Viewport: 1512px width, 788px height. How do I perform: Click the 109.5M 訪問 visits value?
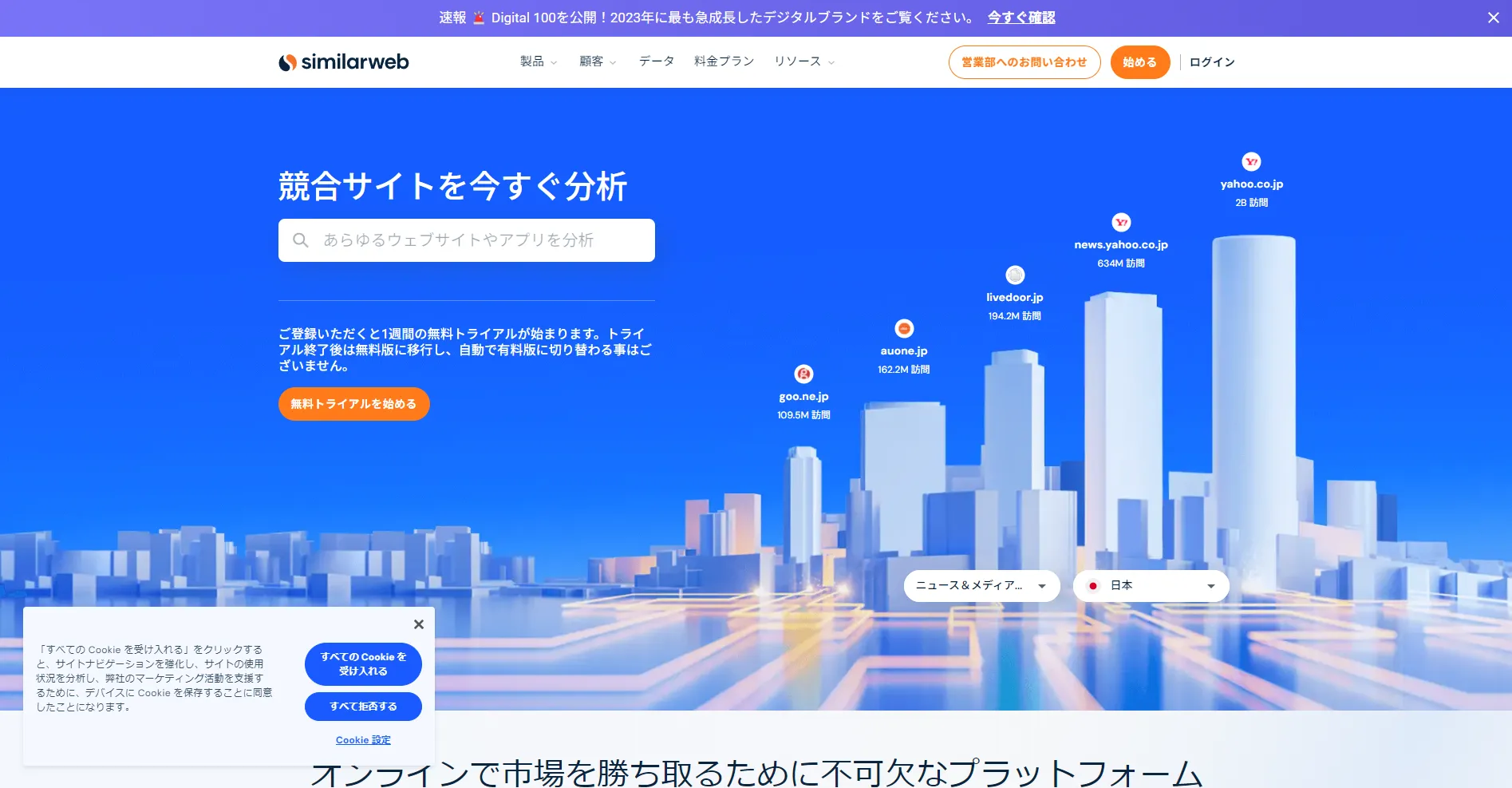(803, 415)
